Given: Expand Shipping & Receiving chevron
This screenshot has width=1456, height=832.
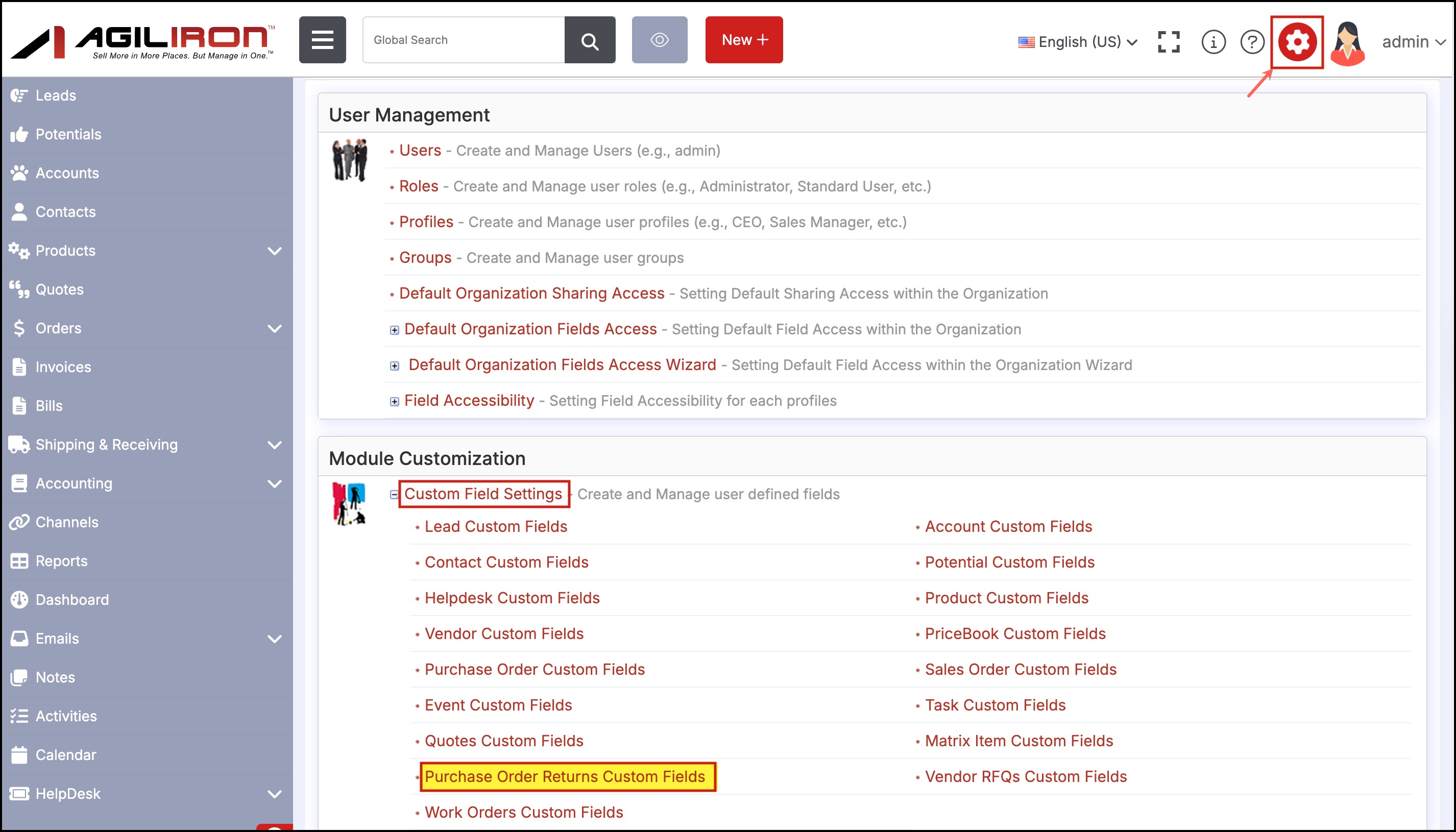Looking at the screenshot, I should [x=275, y=445].
